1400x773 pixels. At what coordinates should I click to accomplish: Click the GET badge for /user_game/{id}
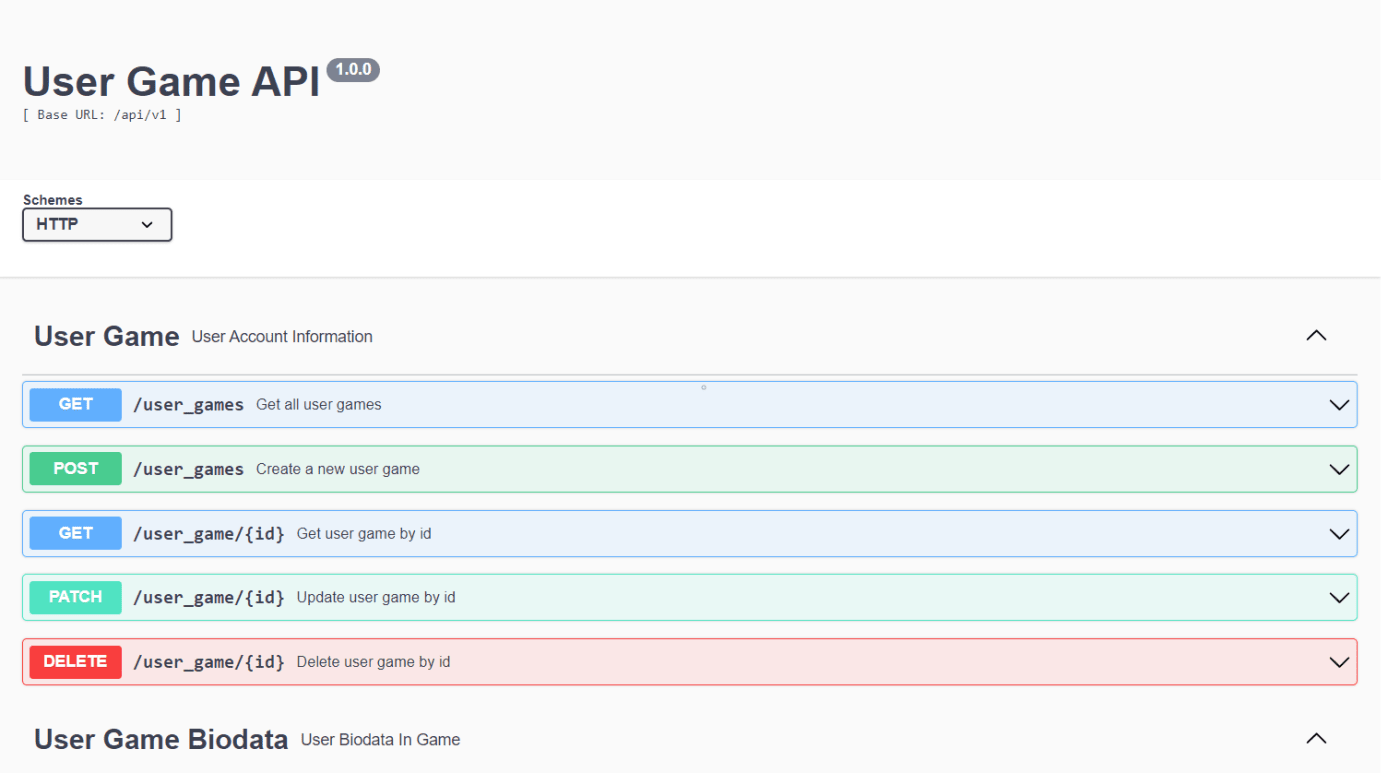(76, 533)
